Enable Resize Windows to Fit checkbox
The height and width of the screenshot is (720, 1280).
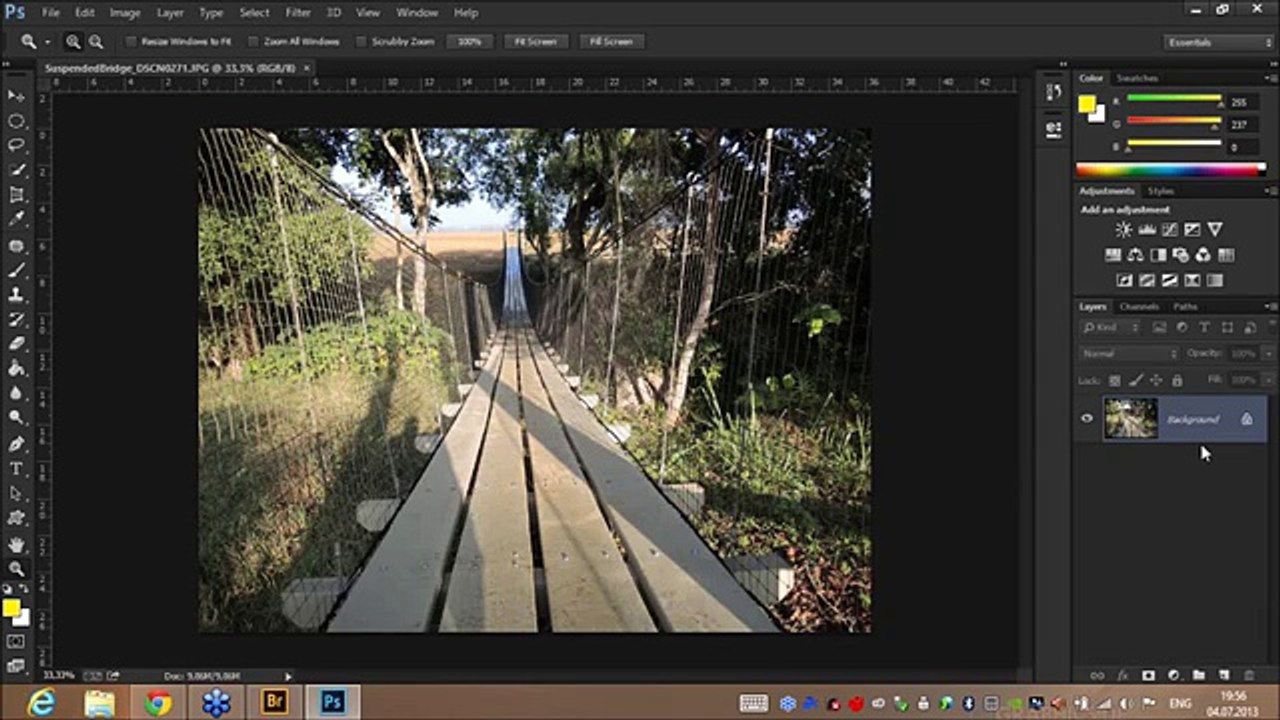(131, 42)
